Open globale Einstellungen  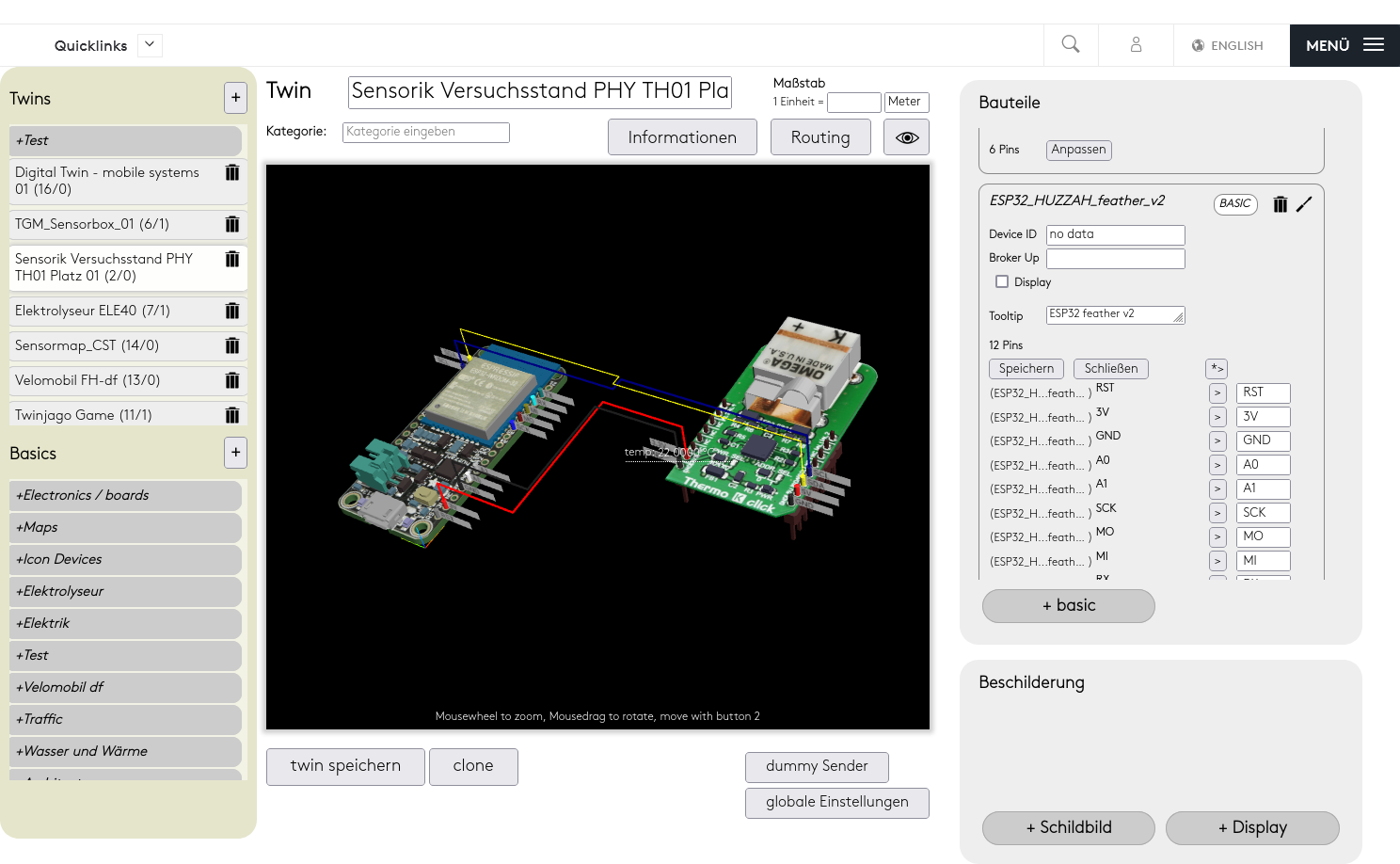[836, 802]
